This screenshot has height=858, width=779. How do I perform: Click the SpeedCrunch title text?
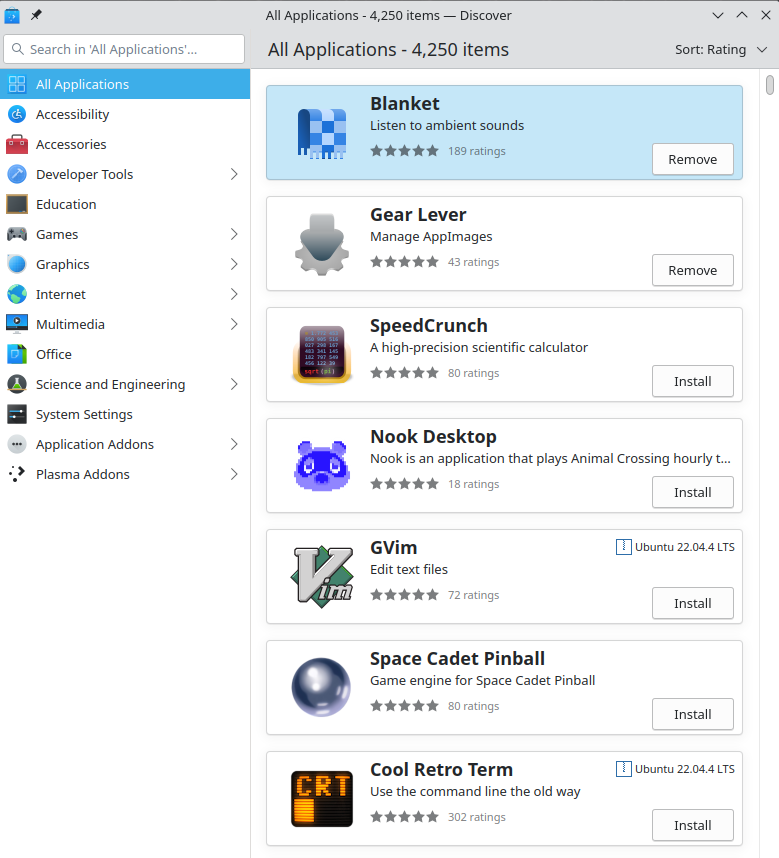(428, 326)
